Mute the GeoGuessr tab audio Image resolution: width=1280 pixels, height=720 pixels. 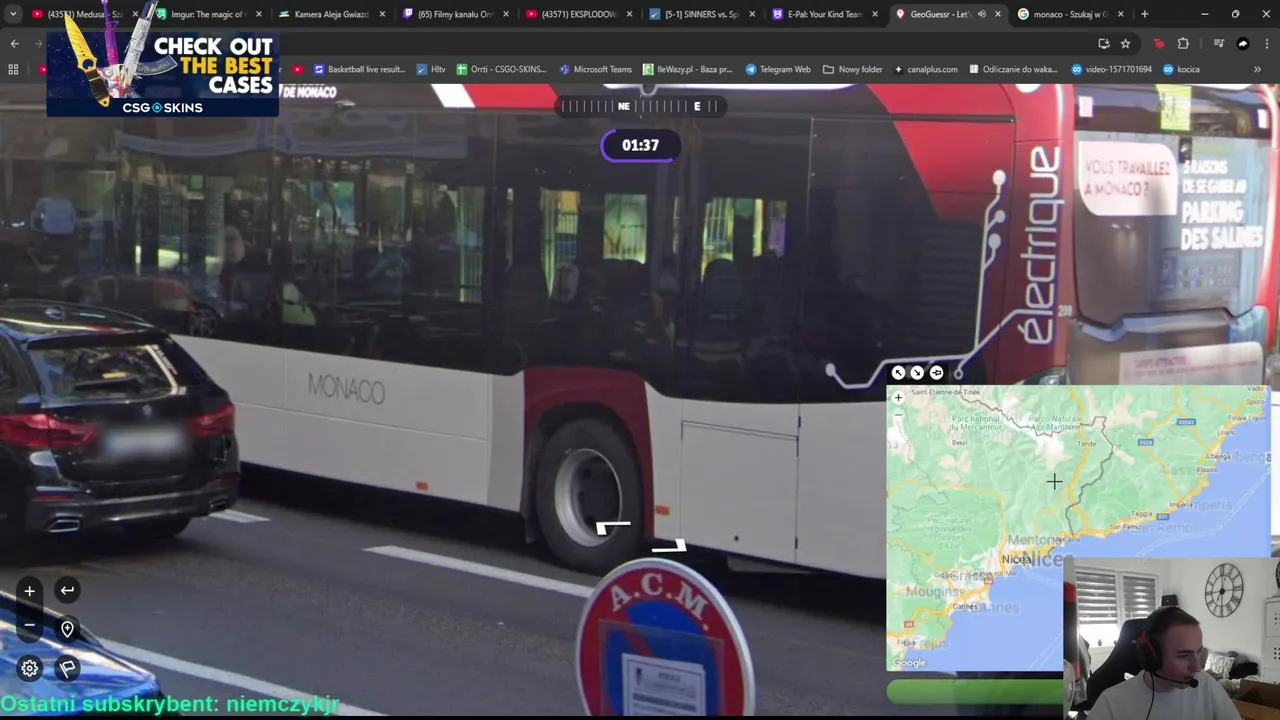[x=981, y=14]
